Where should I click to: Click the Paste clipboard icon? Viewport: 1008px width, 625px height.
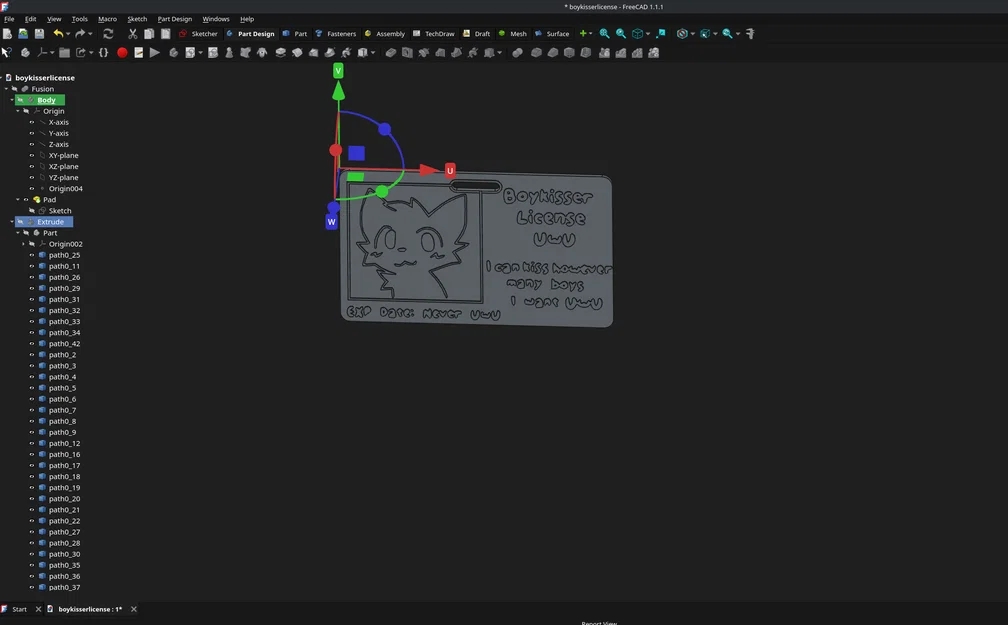pos(165,33)
